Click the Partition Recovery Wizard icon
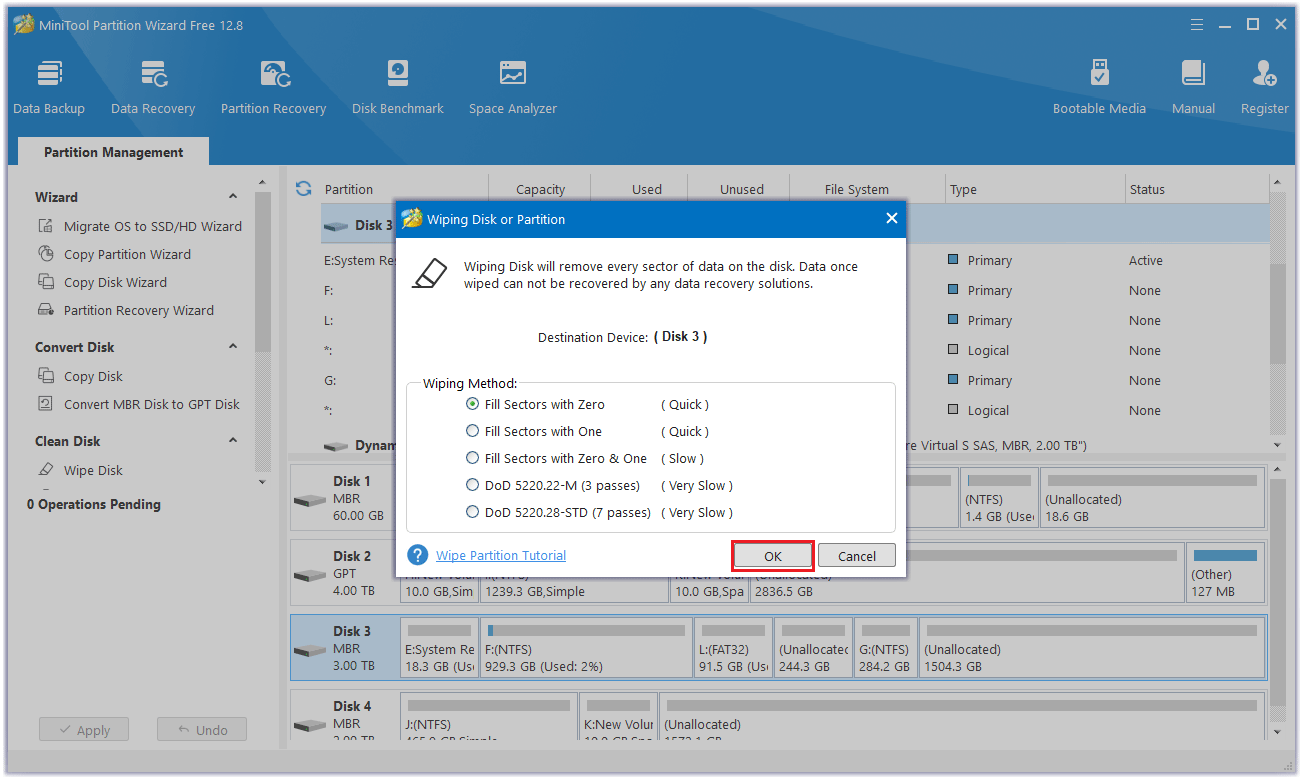 46,310
